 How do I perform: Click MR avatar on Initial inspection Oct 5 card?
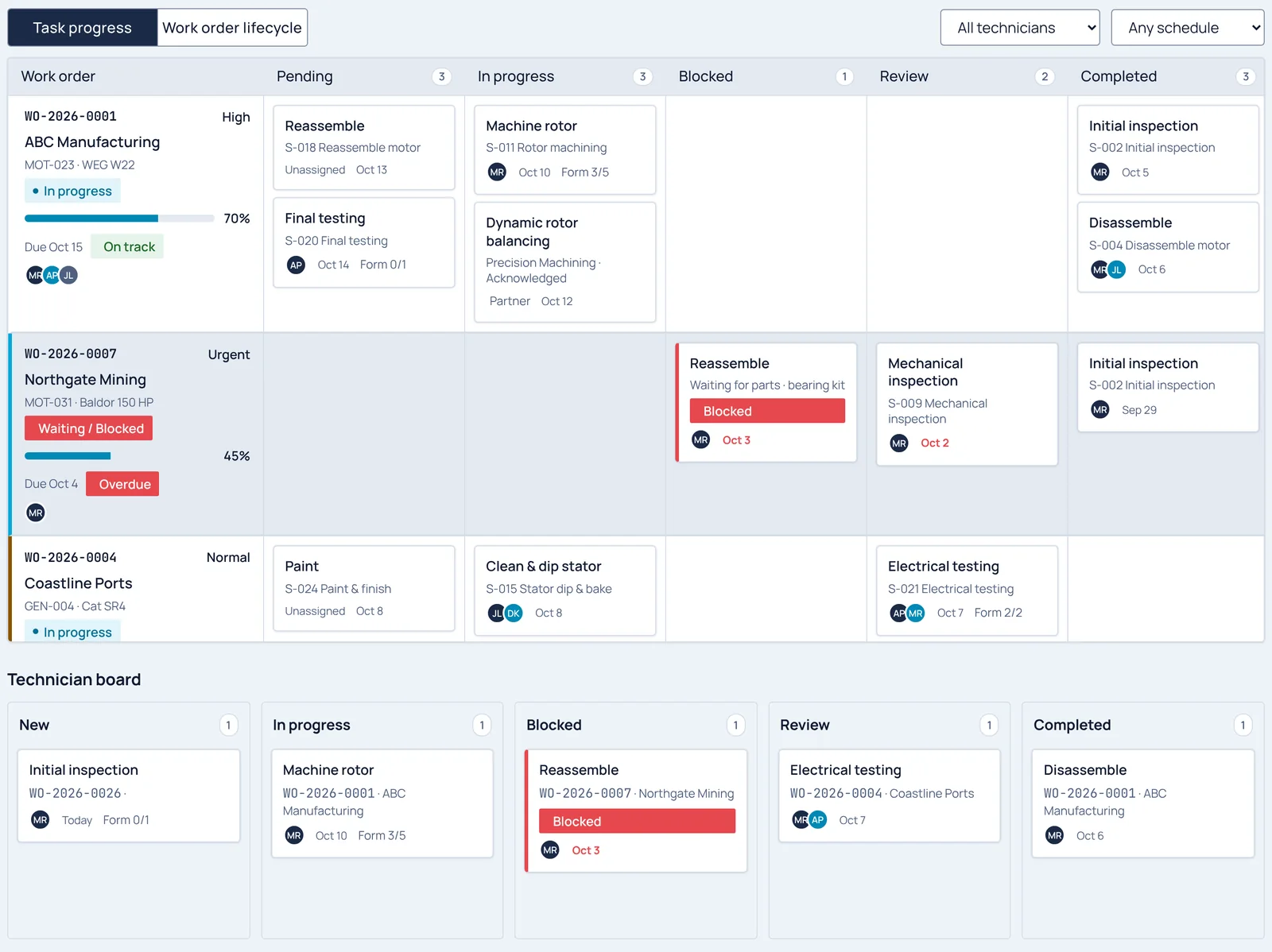coord(1100,172)
